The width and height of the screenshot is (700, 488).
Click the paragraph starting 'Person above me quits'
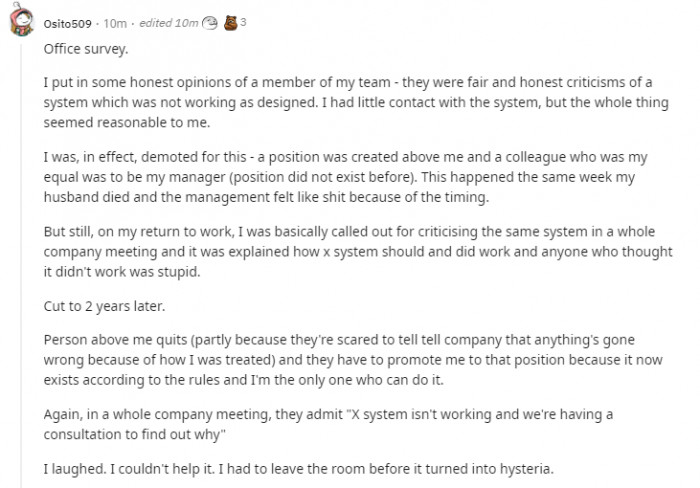[353, 360]
